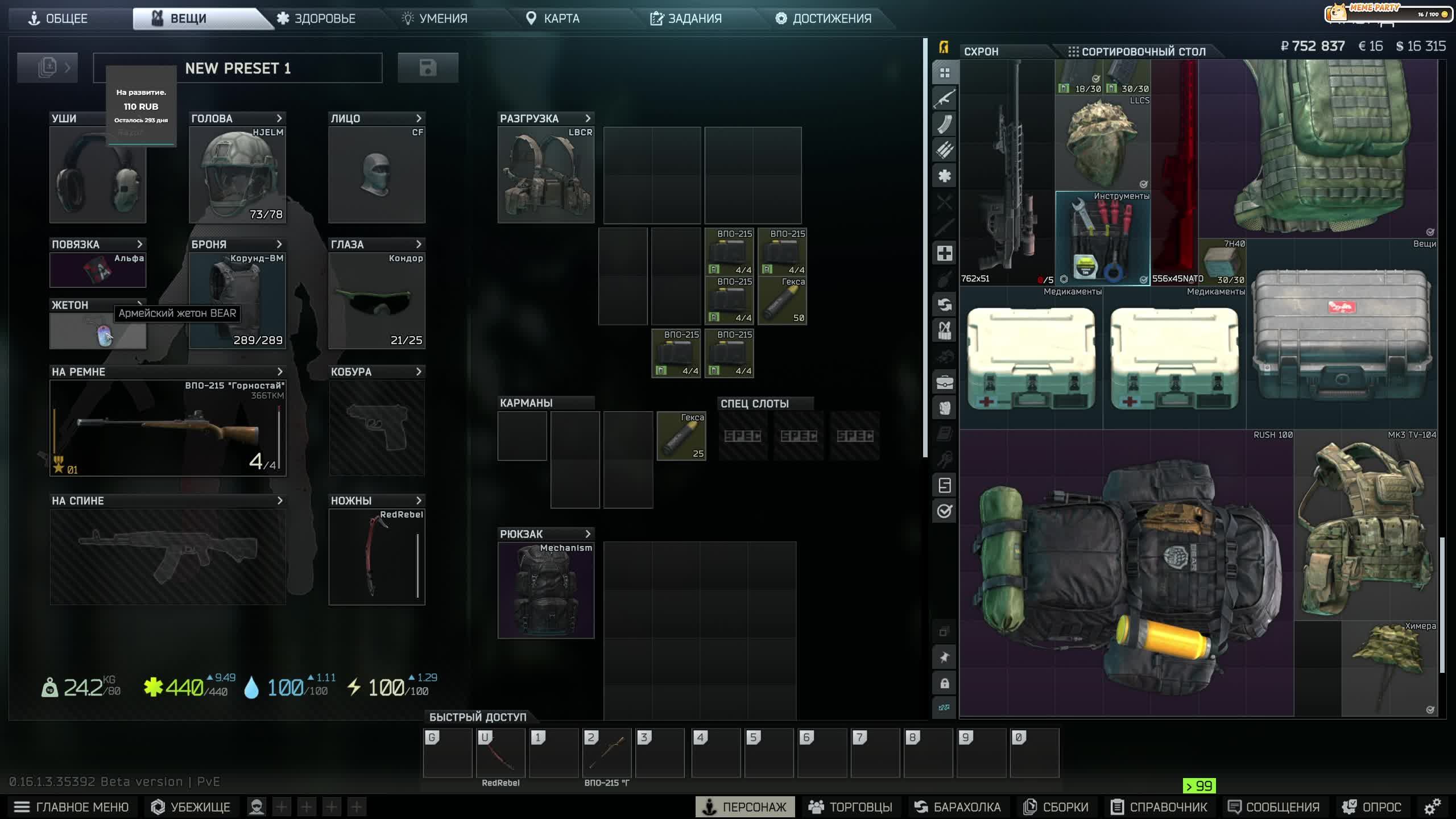Click the stash vertical scrollbar
Viewport: 1456px width, 819px height.
(1442, 605)
